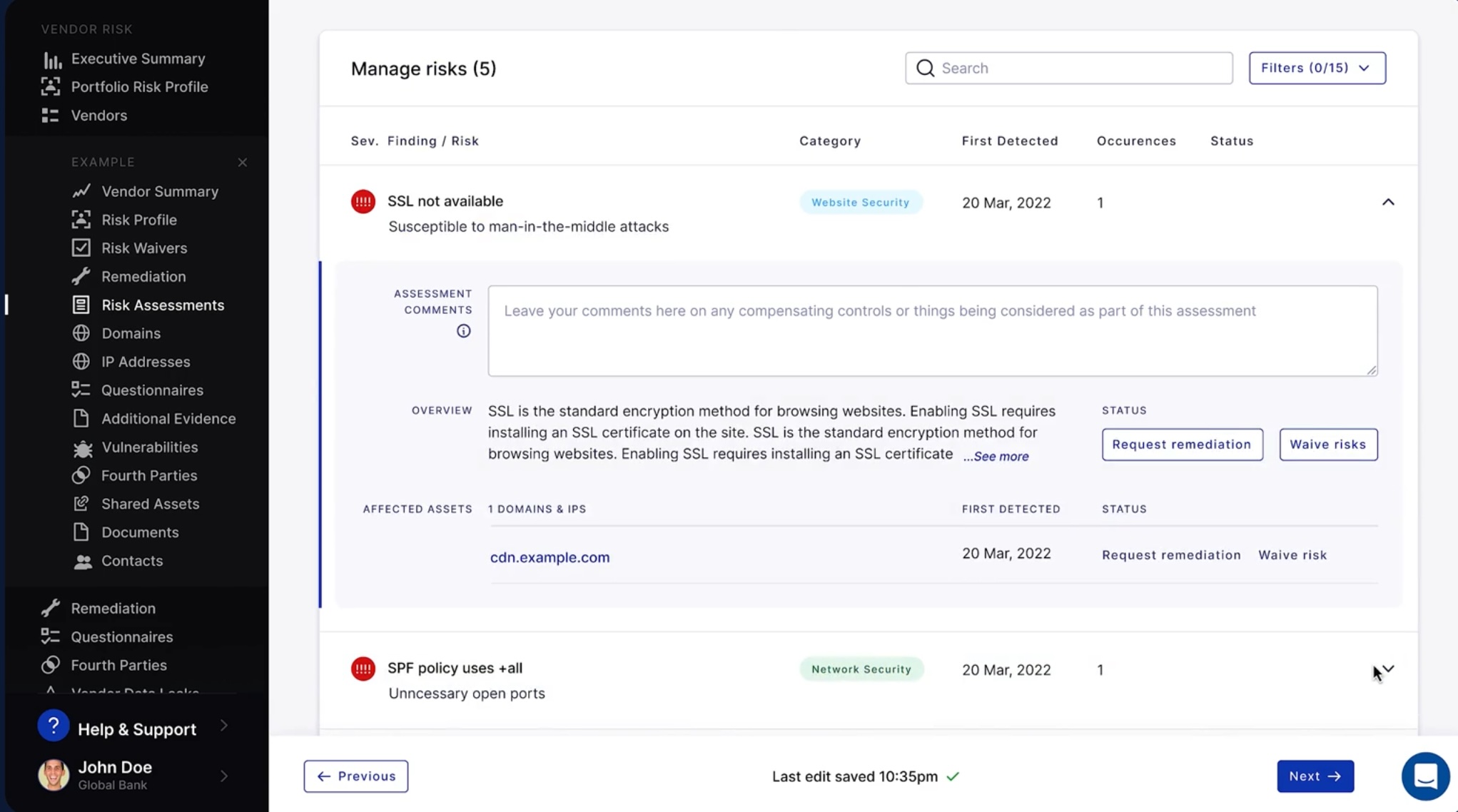Open the Filters dropdown
1458x812 pixels.
(x=1317, y=68)
